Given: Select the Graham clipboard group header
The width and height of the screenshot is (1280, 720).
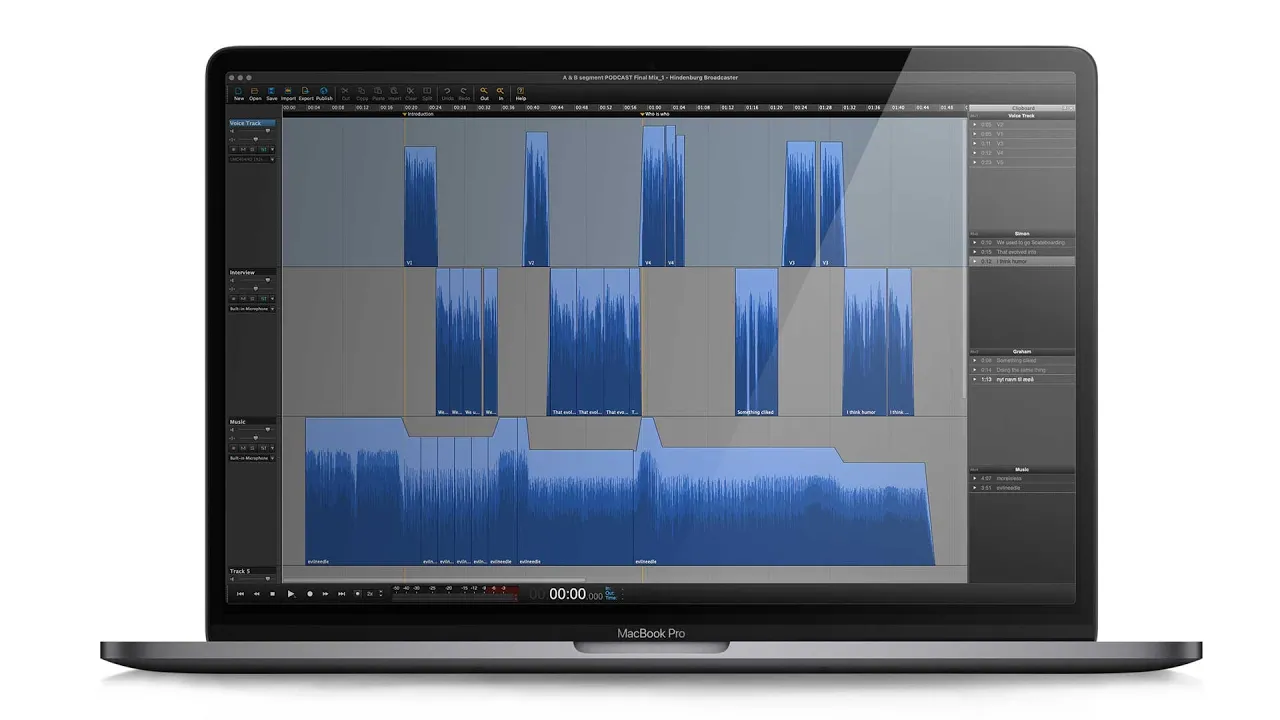Looking at the screenshot, I should click(1022, 351).
